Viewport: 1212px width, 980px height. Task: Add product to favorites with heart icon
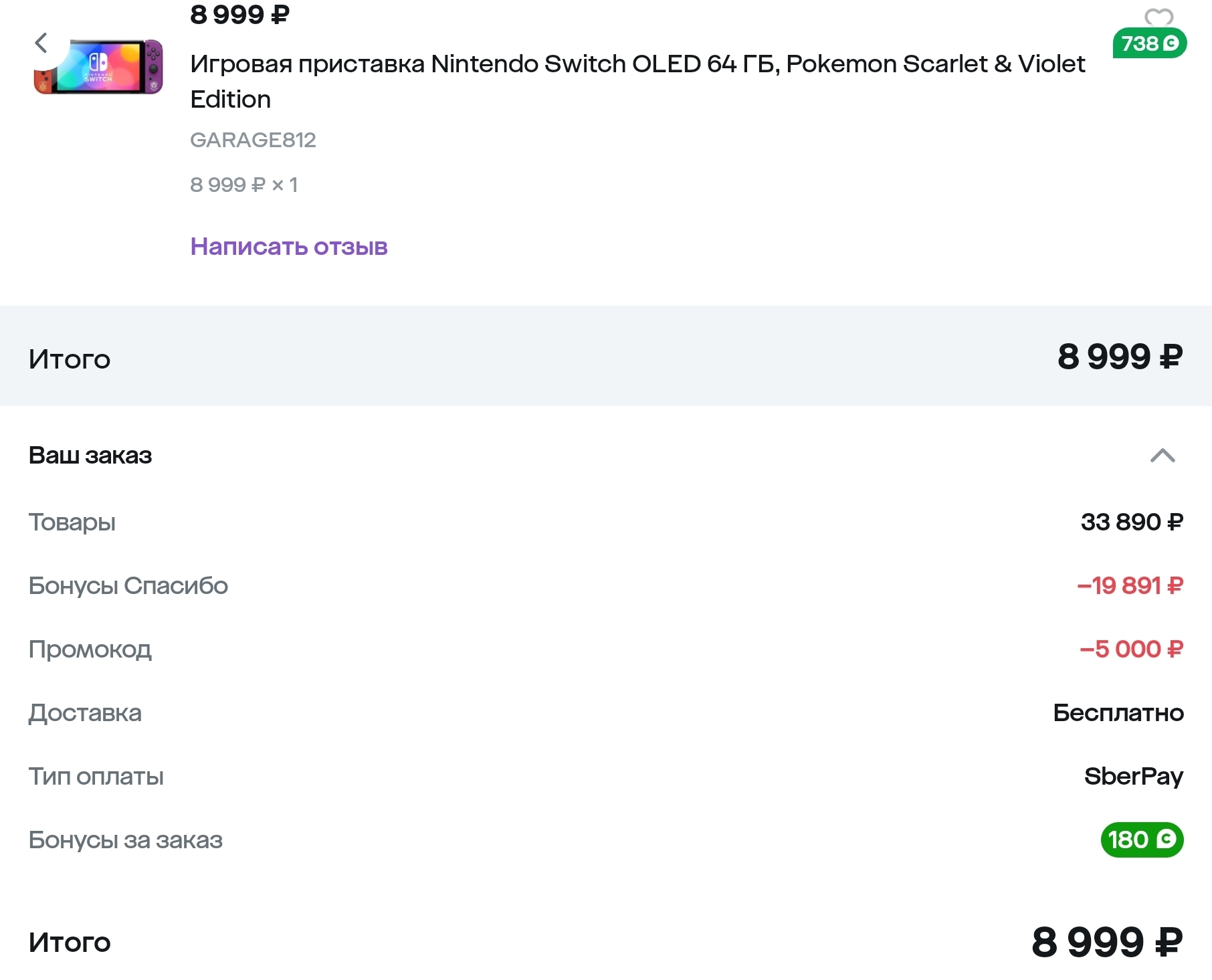1158,17
